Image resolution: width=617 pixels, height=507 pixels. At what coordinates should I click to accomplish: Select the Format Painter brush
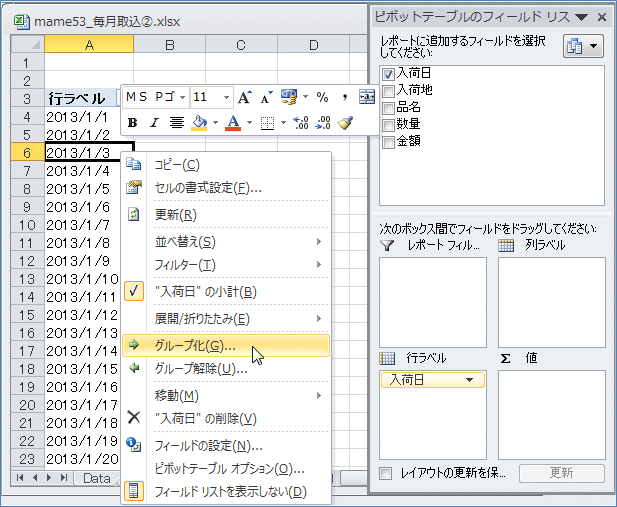345,123
